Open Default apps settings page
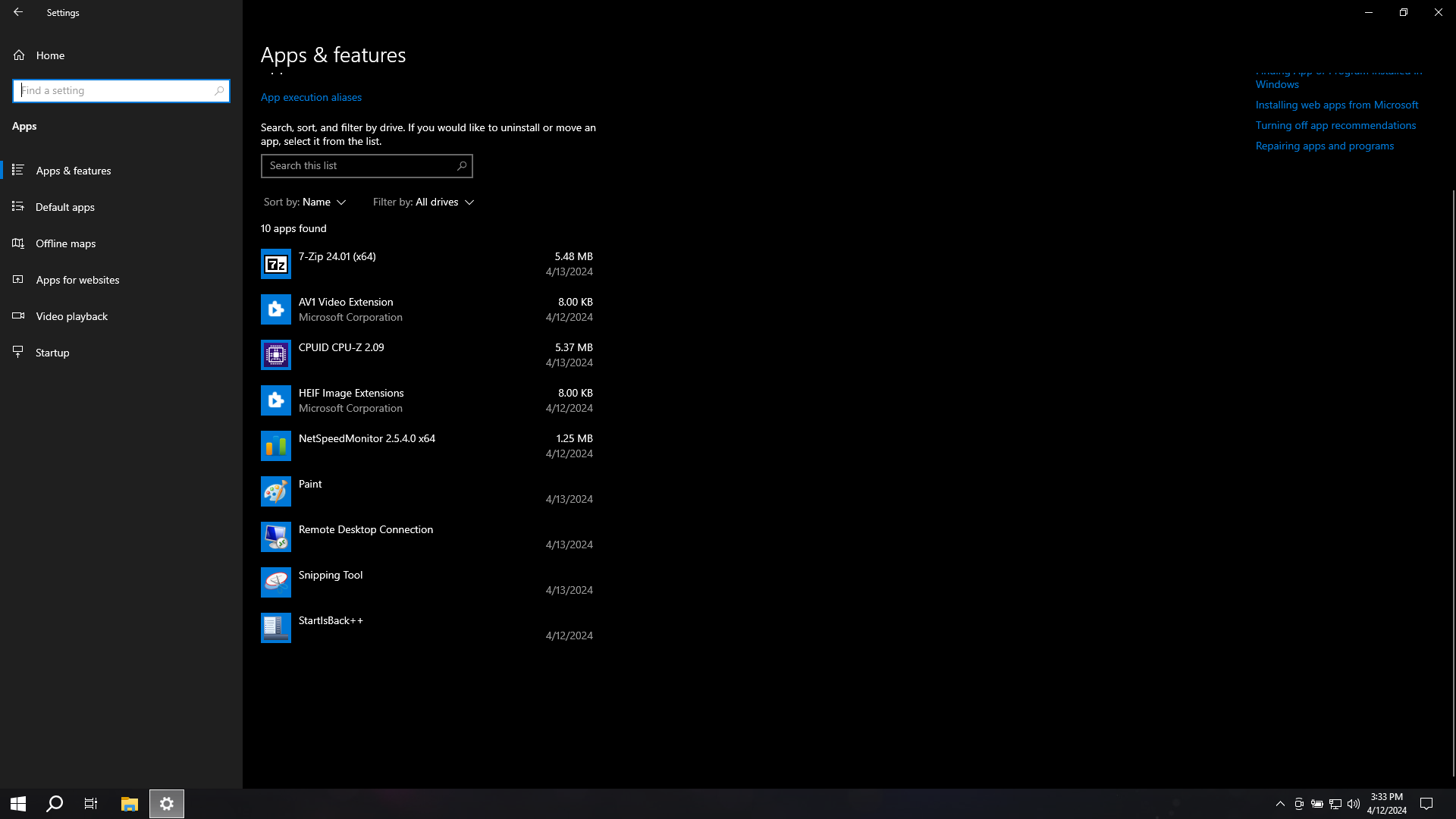Viewport: 1456px width, 819px height. pos(65,207)
